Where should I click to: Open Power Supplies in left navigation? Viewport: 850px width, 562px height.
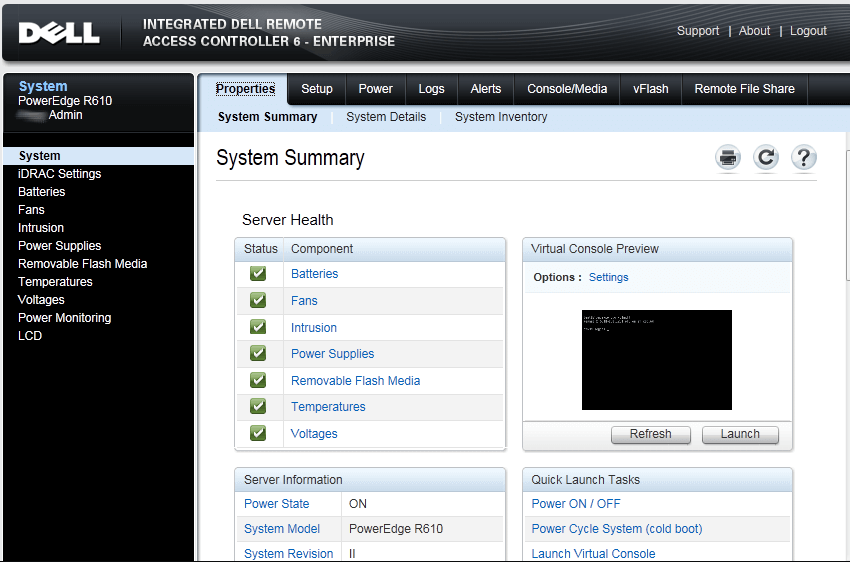coord(60,246)
